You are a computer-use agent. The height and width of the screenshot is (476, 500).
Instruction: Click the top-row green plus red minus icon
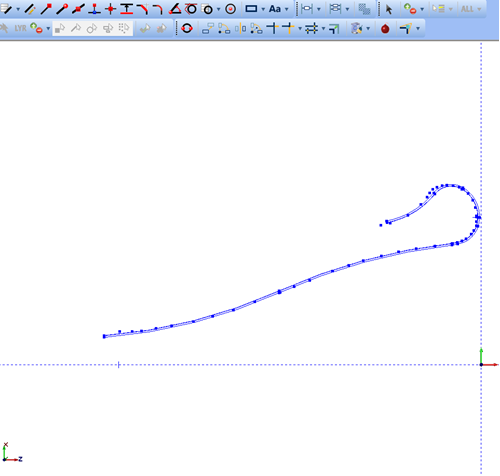tap(410, 9)
